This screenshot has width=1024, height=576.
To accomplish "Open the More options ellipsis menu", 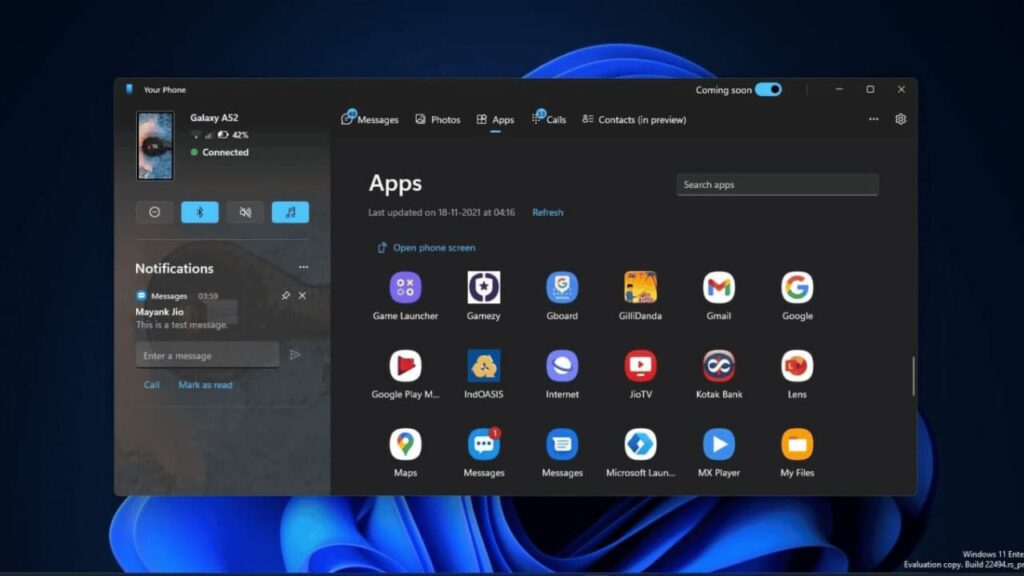I will coord(873,118).
